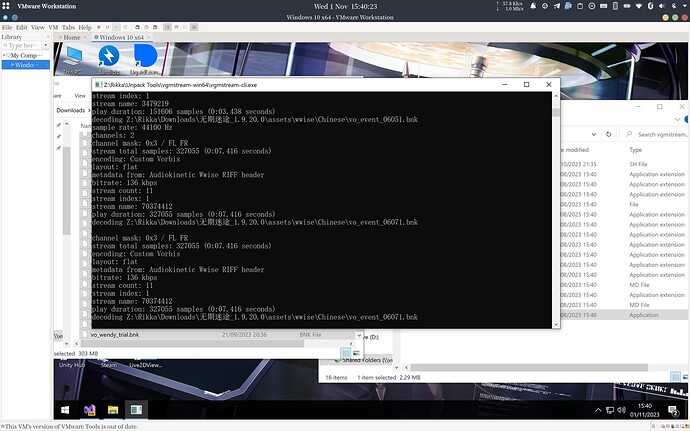
Task: Open the notification bell in top panel
Action: pos(533,6)
